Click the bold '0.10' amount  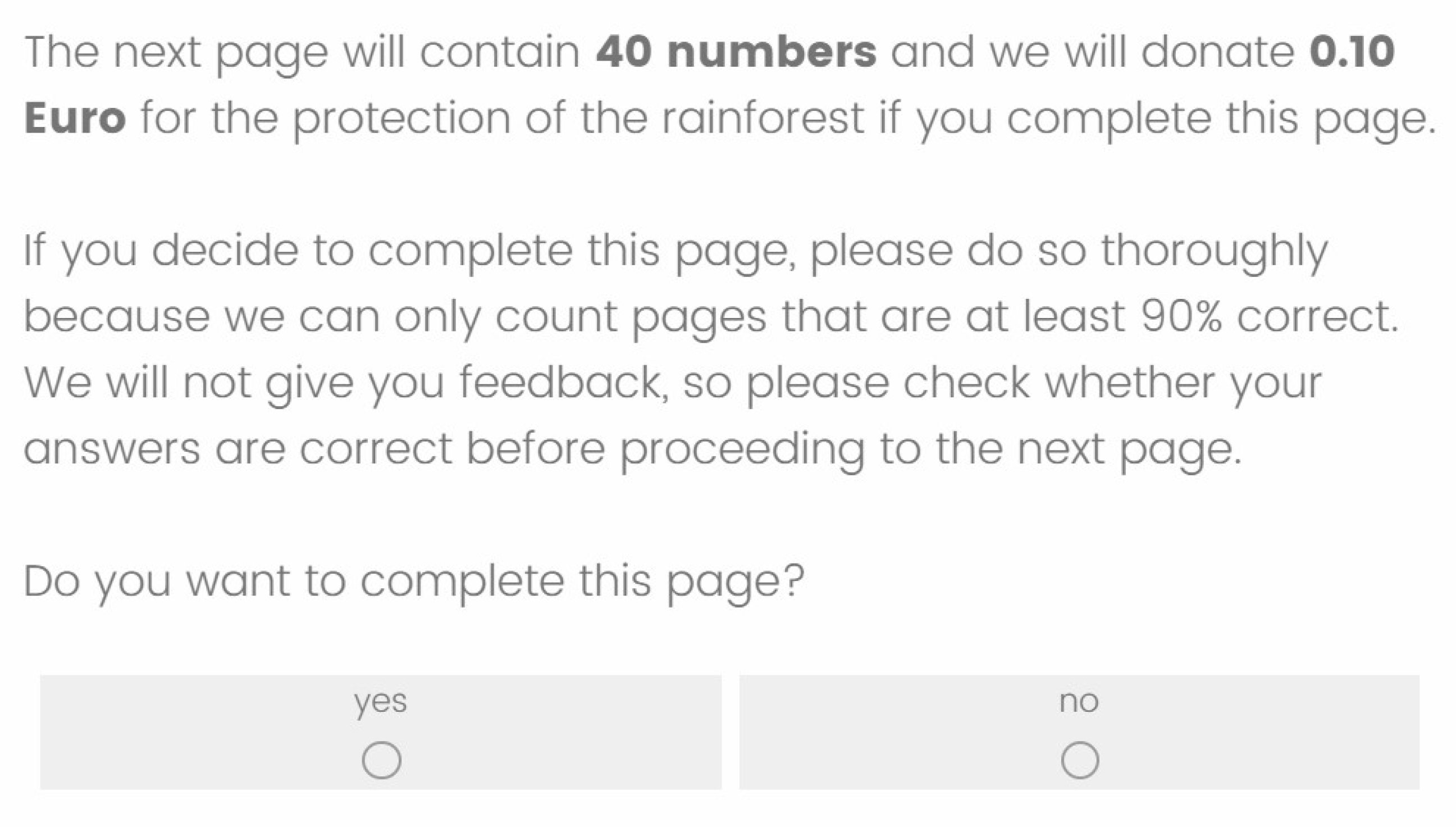[x=1352, y=52]
